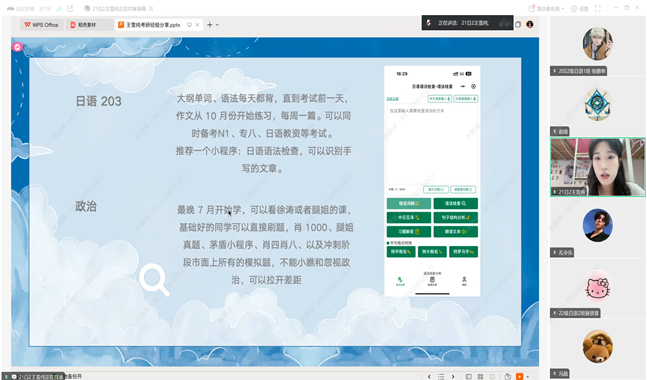The height and width of the screenshot is (380, 647).
Task: Click the green 中日互译 button
Action: click(409, 217)
